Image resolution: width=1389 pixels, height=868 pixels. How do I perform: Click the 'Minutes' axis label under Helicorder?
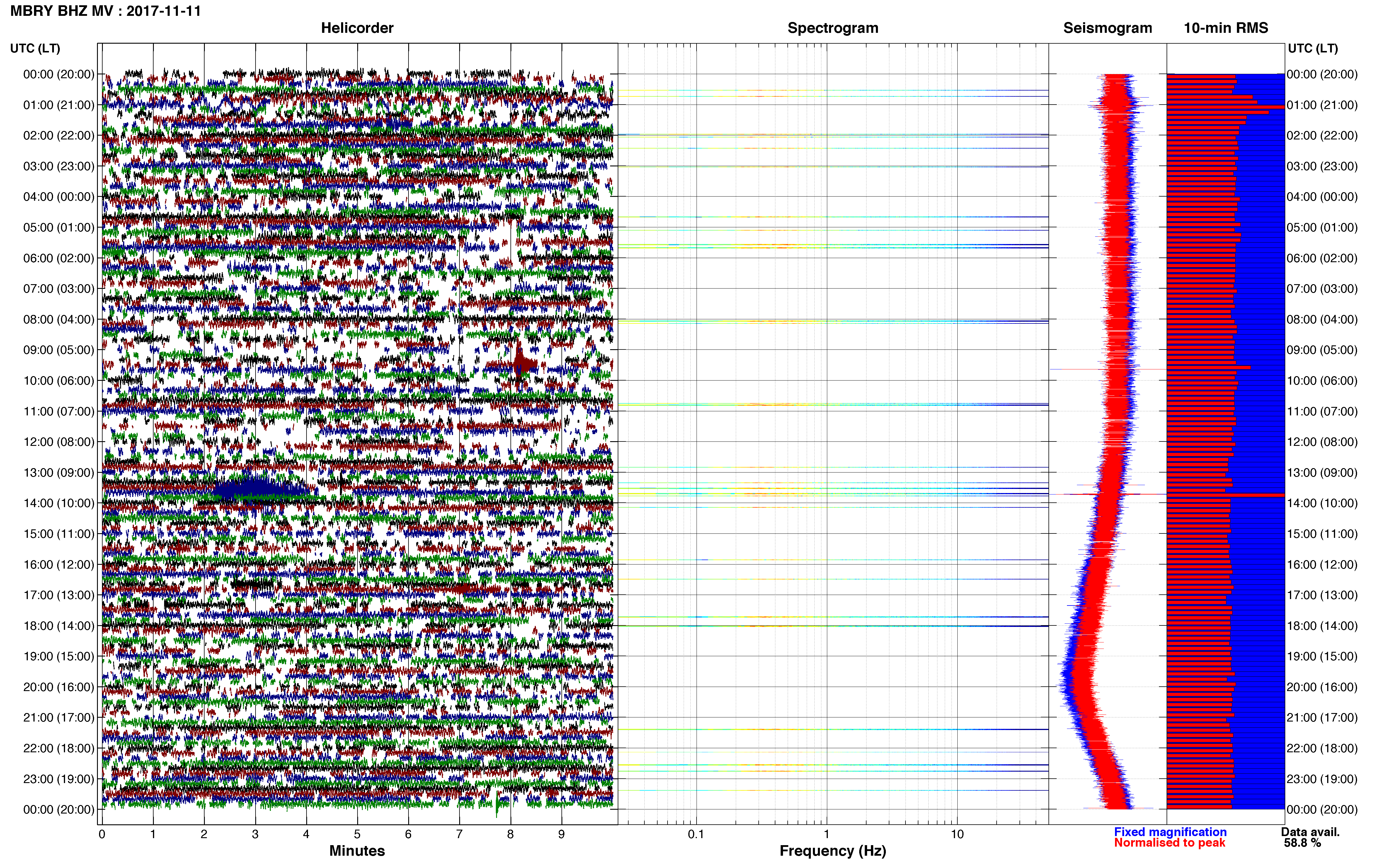[357, 851]
